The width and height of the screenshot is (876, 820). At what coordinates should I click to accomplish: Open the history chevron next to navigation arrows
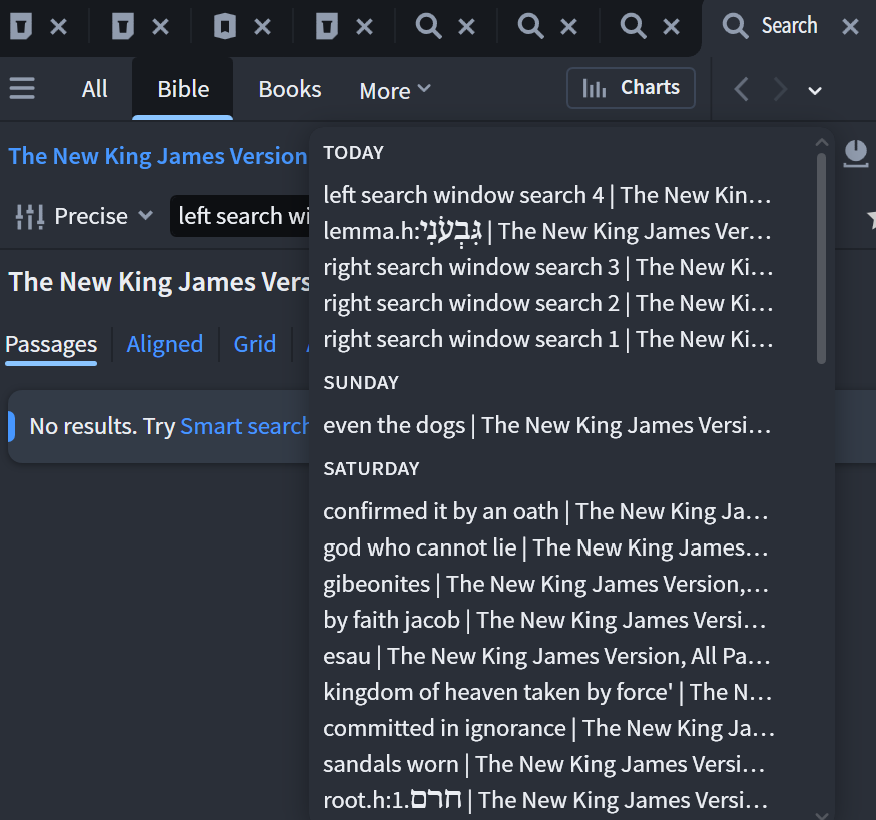(x=815, y=90)
